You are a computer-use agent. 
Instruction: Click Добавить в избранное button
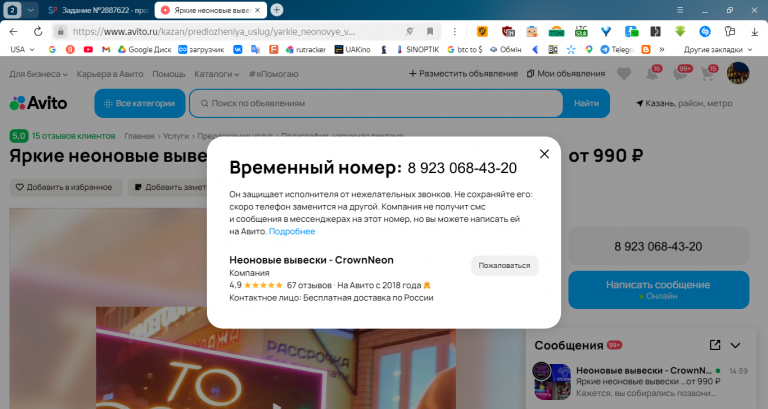tap(66, 187)
